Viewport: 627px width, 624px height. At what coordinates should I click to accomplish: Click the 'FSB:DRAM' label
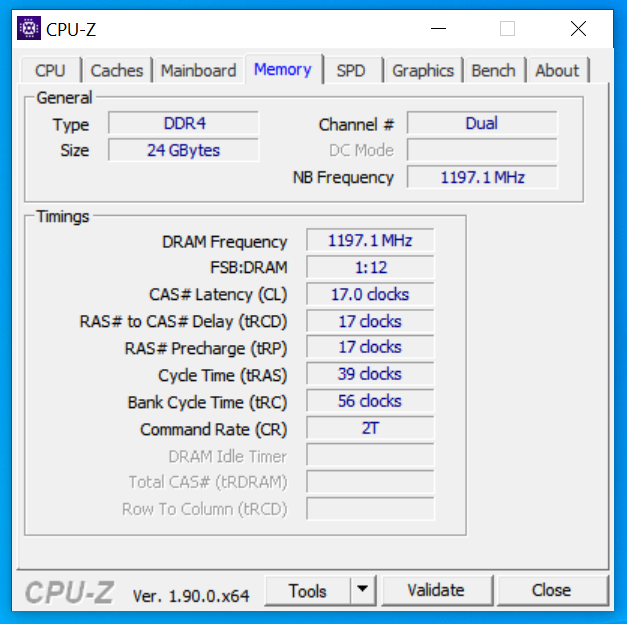(249, 268)
